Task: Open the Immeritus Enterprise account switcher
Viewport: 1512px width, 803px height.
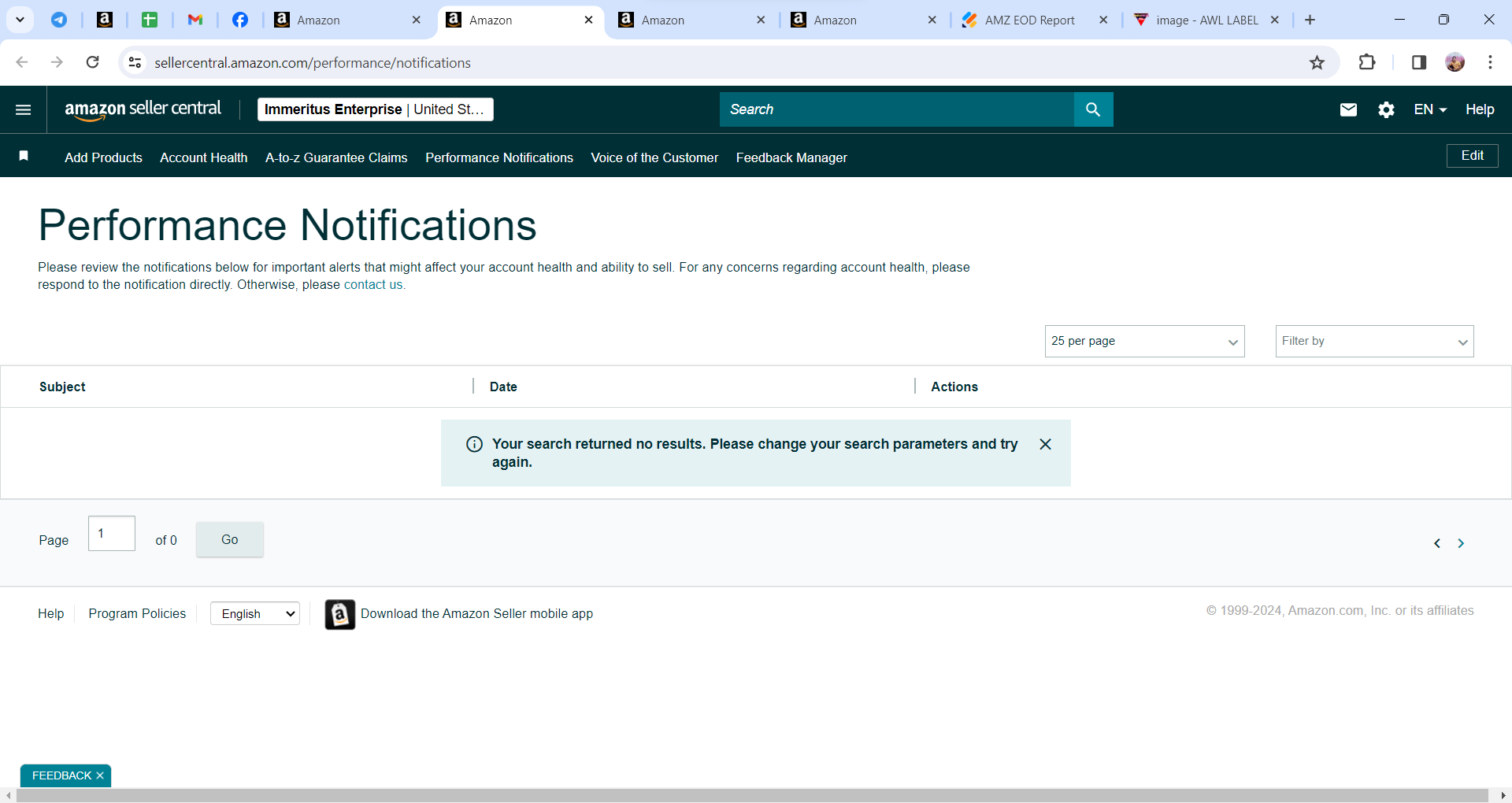Action: click(x=376, y=109)
